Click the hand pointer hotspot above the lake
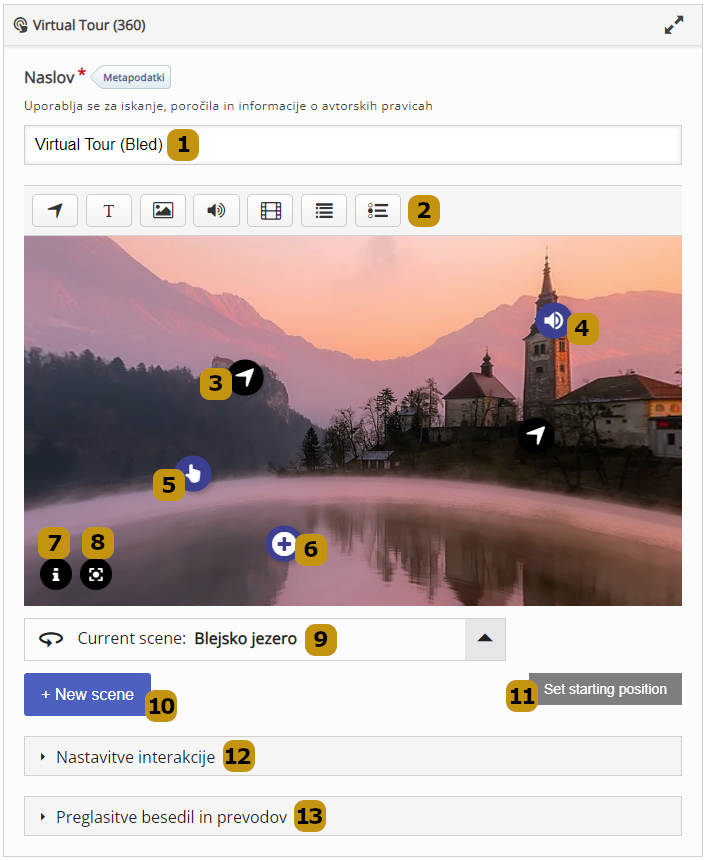The width and height of the screenshot is (706, 860). tap(194, 473)
